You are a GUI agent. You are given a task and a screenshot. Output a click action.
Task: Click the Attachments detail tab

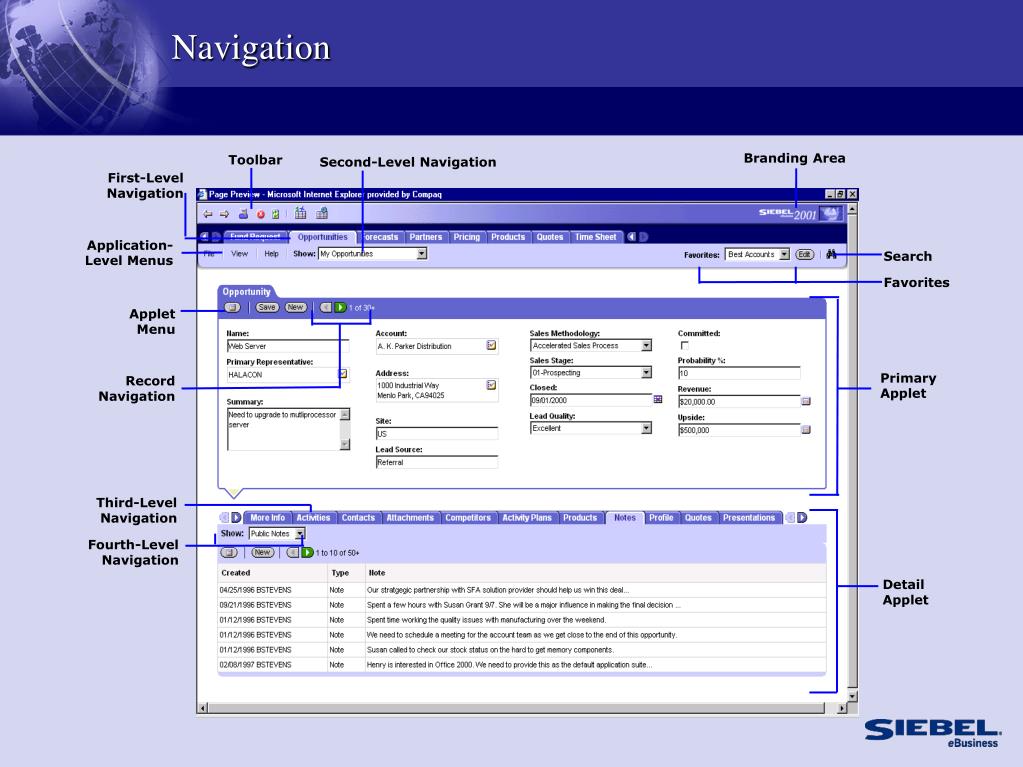pyautogui.click(x=410, y=518)
